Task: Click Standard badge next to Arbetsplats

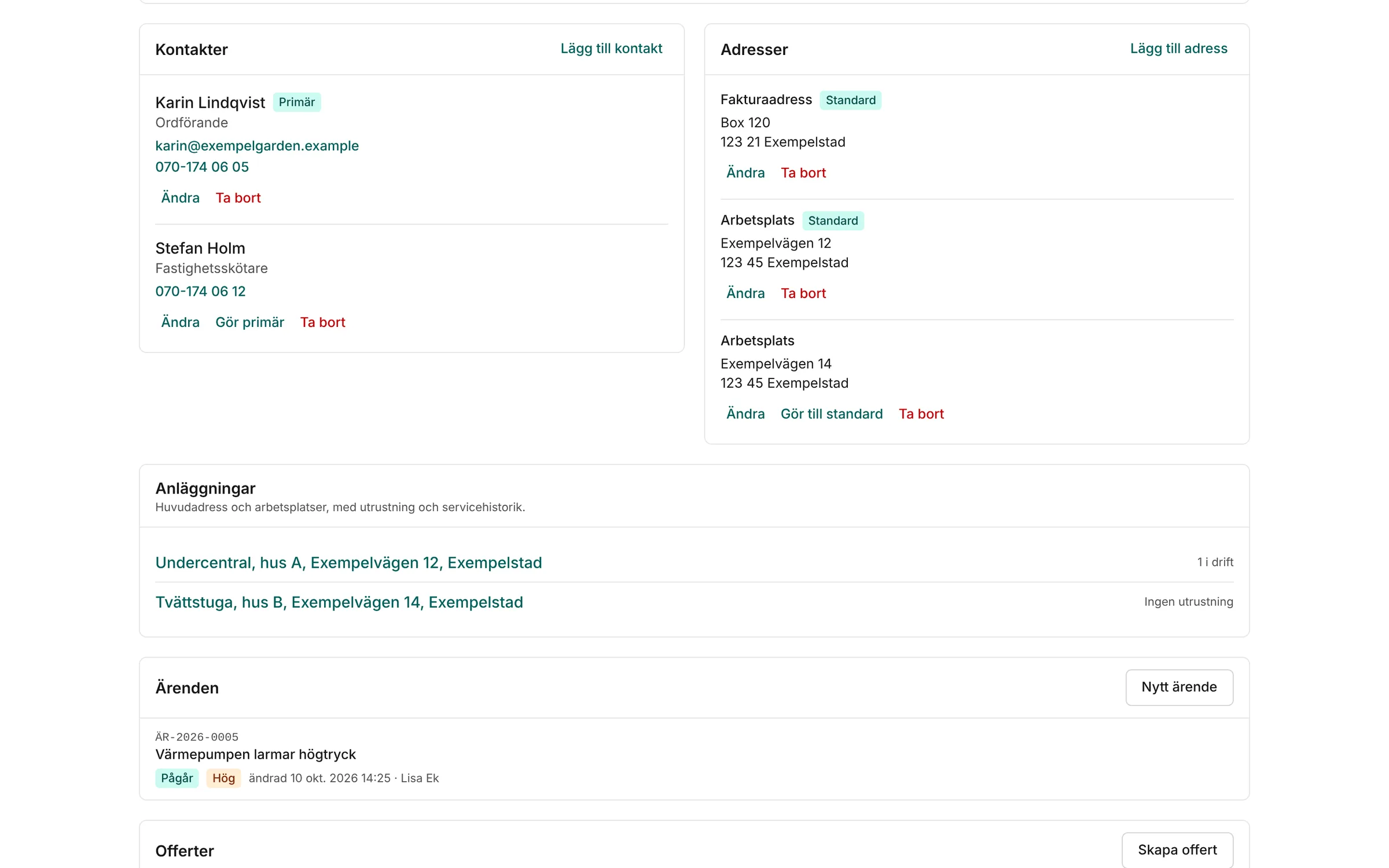Action: [x=833, y=221]
